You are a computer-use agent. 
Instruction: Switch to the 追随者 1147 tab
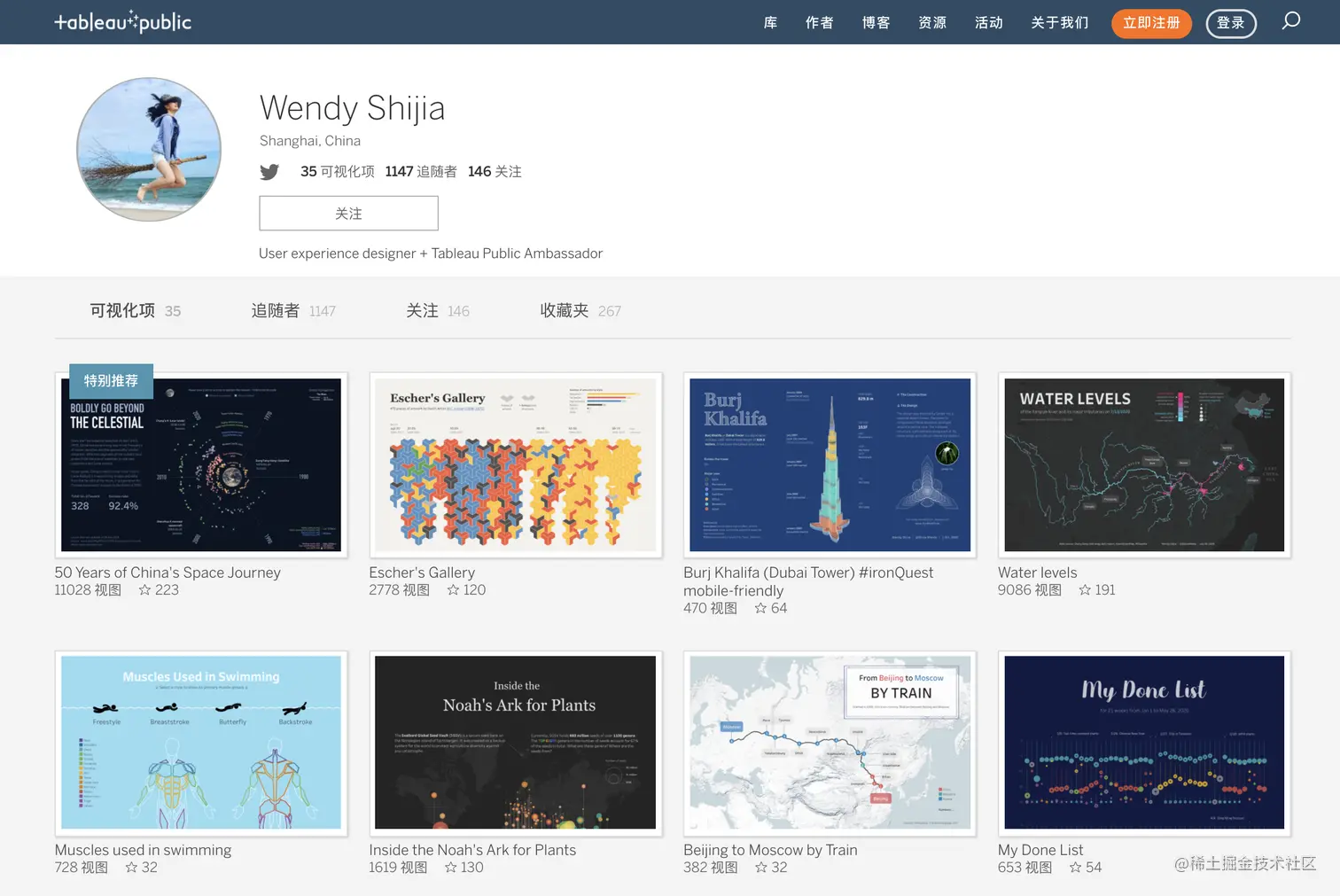coord(293,311)
